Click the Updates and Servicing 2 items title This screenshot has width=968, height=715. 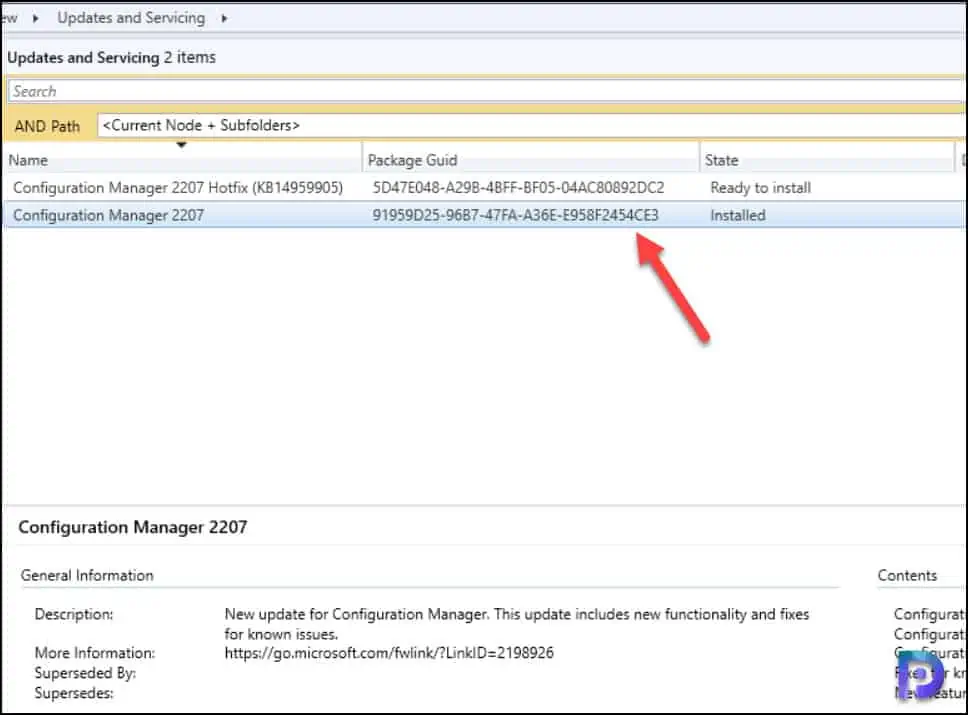click(x=112, y=57)
